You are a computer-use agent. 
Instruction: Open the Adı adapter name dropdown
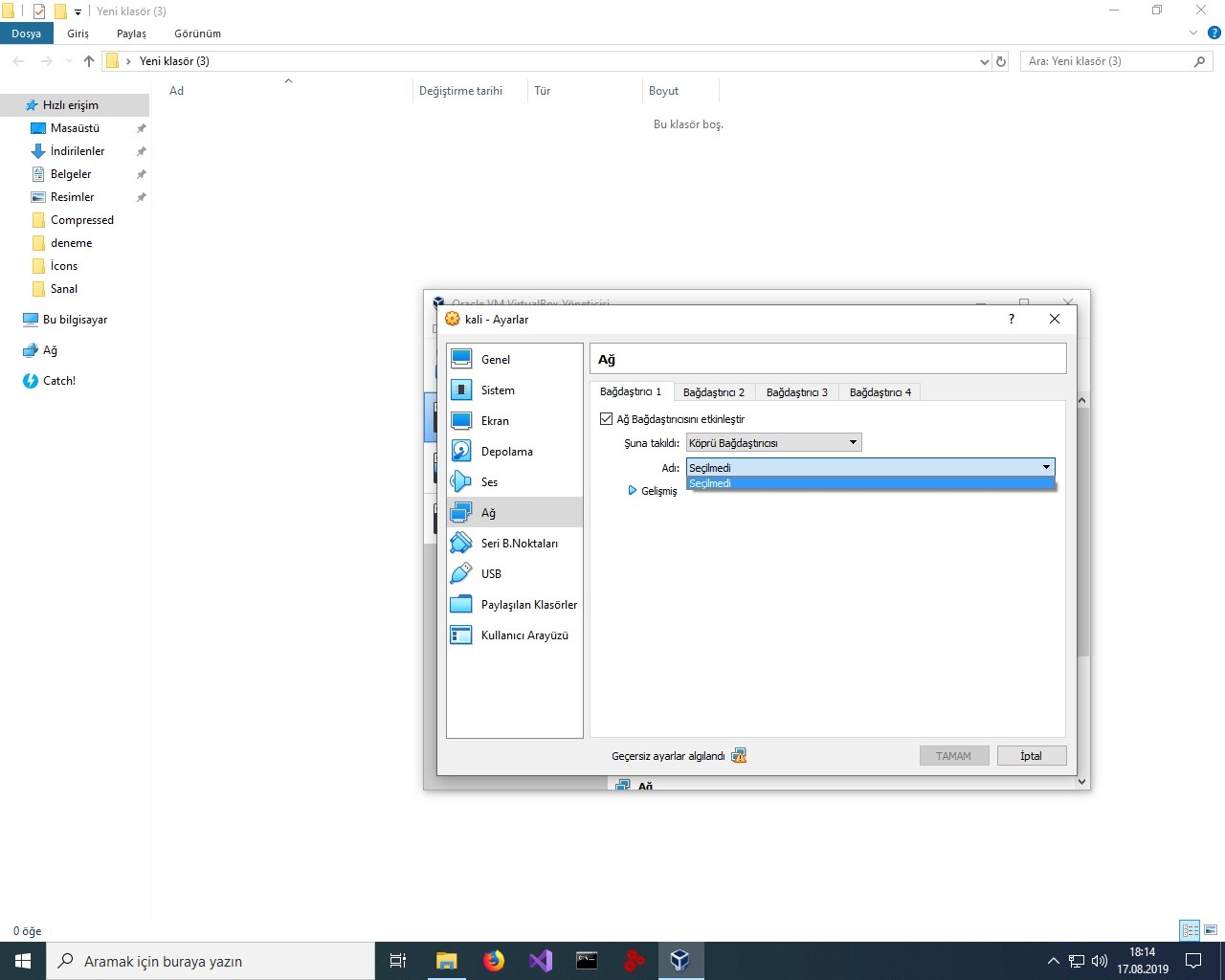click(870, 467)
